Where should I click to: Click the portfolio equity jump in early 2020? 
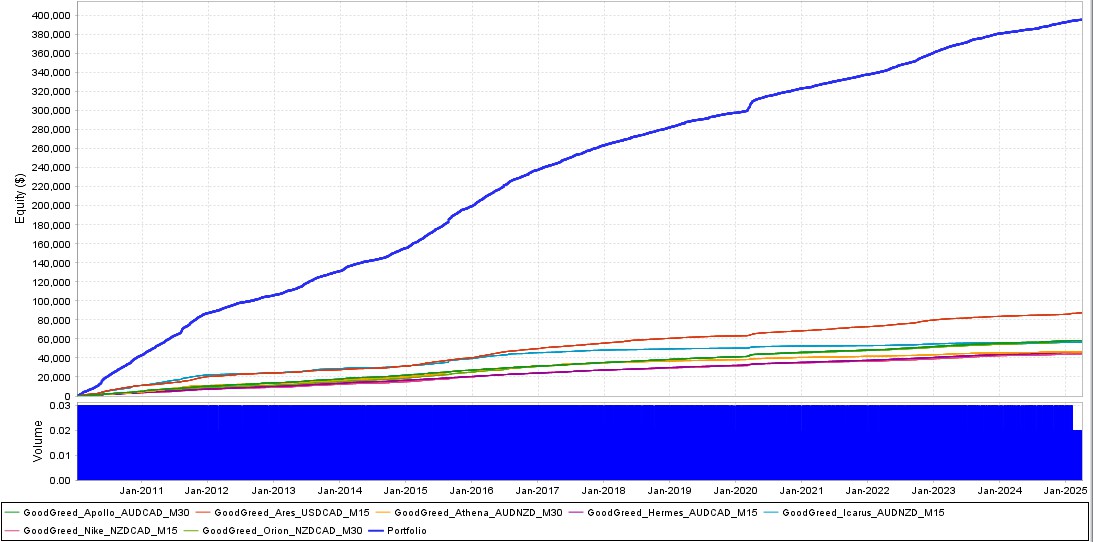[x=751, y=104]
